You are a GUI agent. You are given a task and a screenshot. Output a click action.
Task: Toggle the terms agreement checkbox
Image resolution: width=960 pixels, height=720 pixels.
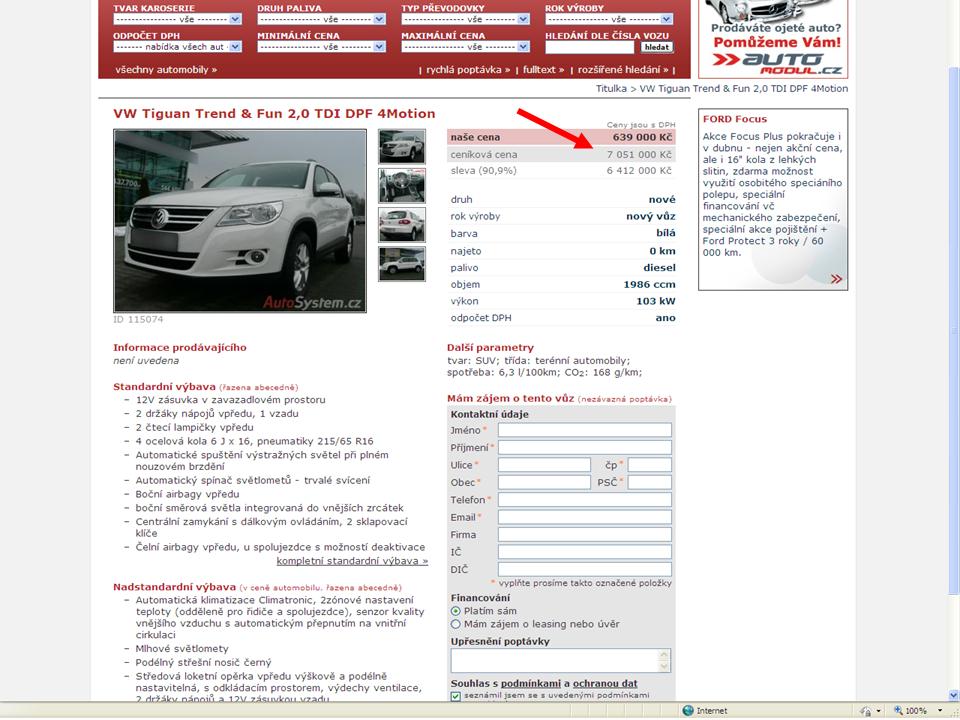click(x=456, y=695)
